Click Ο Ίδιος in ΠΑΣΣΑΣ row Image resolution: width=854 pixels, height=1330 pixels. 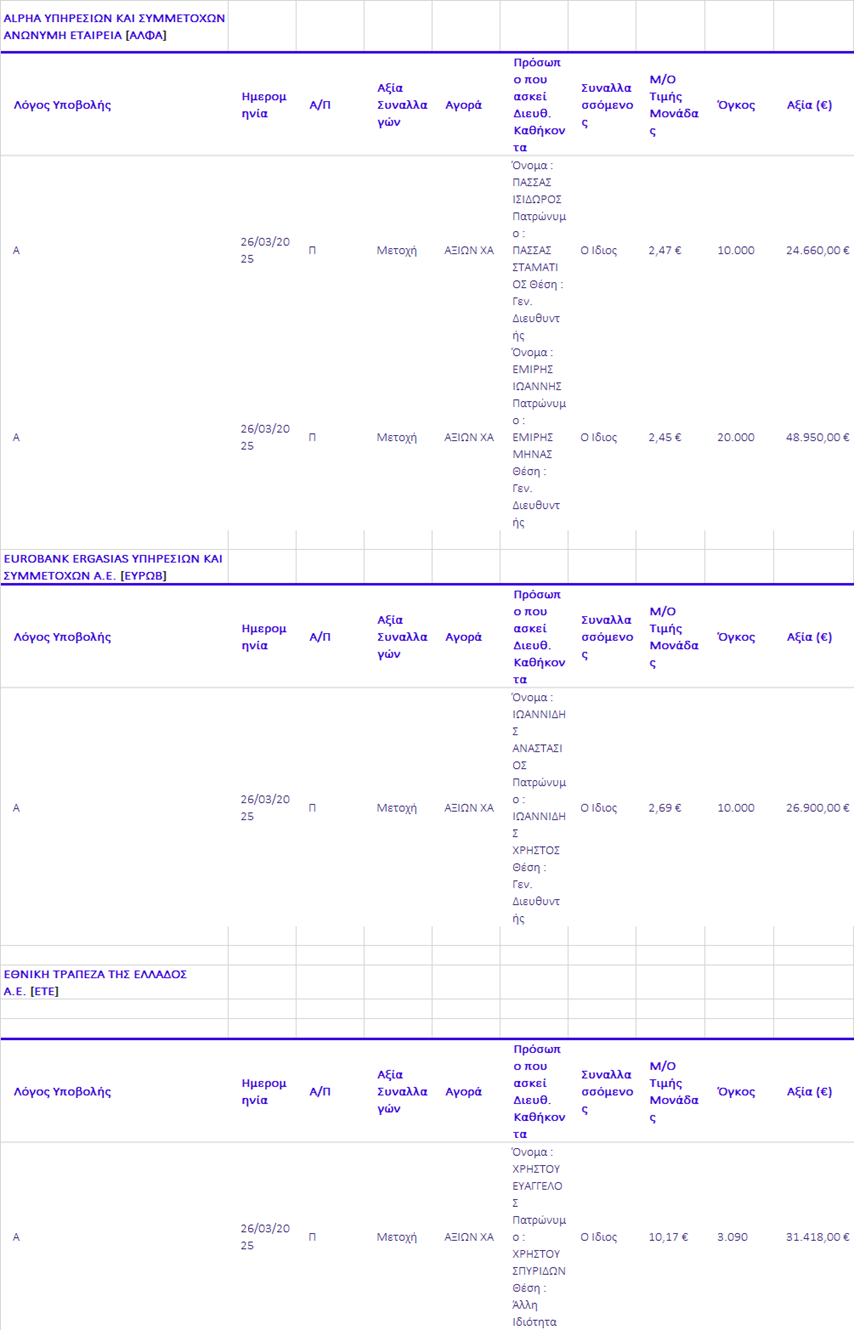[599, 250]
